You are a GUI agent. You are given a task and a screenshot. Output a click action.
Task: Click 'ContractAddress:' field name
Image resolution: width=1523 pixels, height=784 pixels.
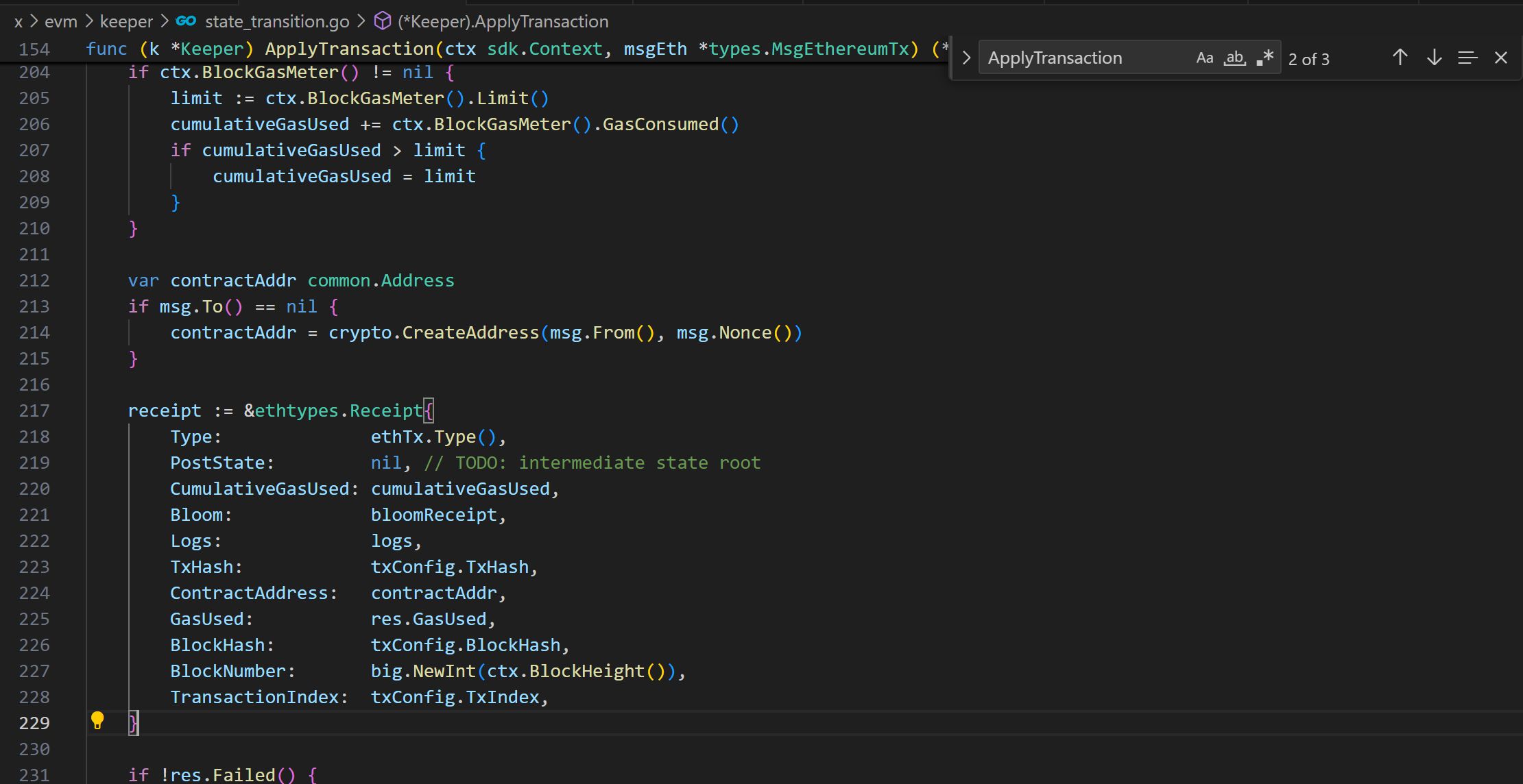pyautogui.click(x=254, y=593)
